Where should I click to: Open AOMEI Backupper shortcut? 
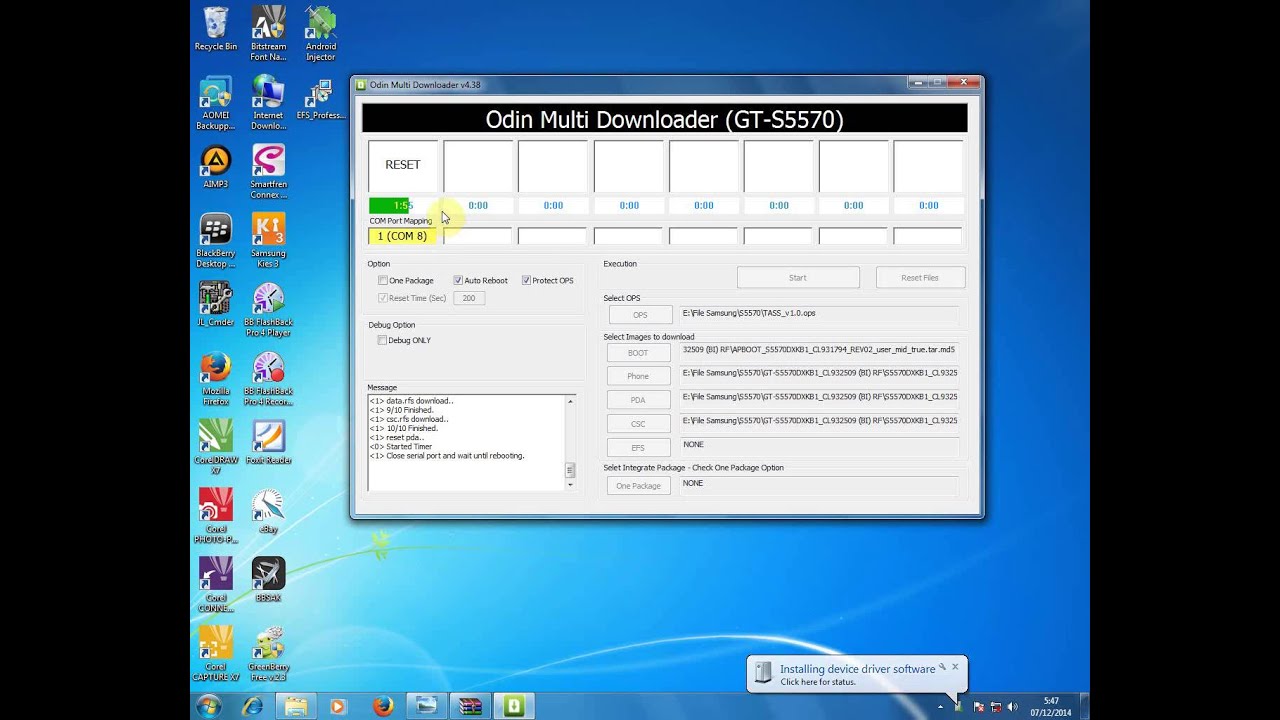tap(216, 102)
